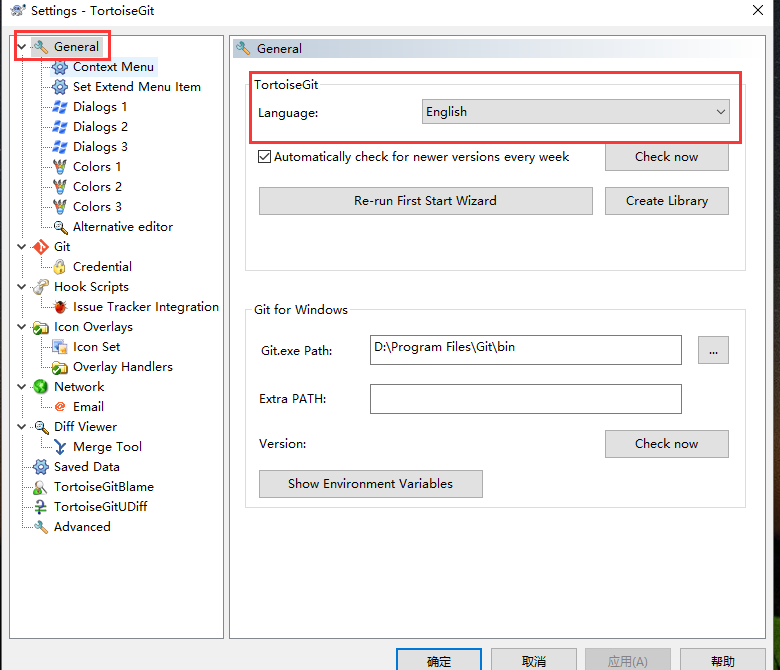Click the 取消 (Cancel) button
Viewport: 780px width, 670px height.
click(x=534, y=660)
